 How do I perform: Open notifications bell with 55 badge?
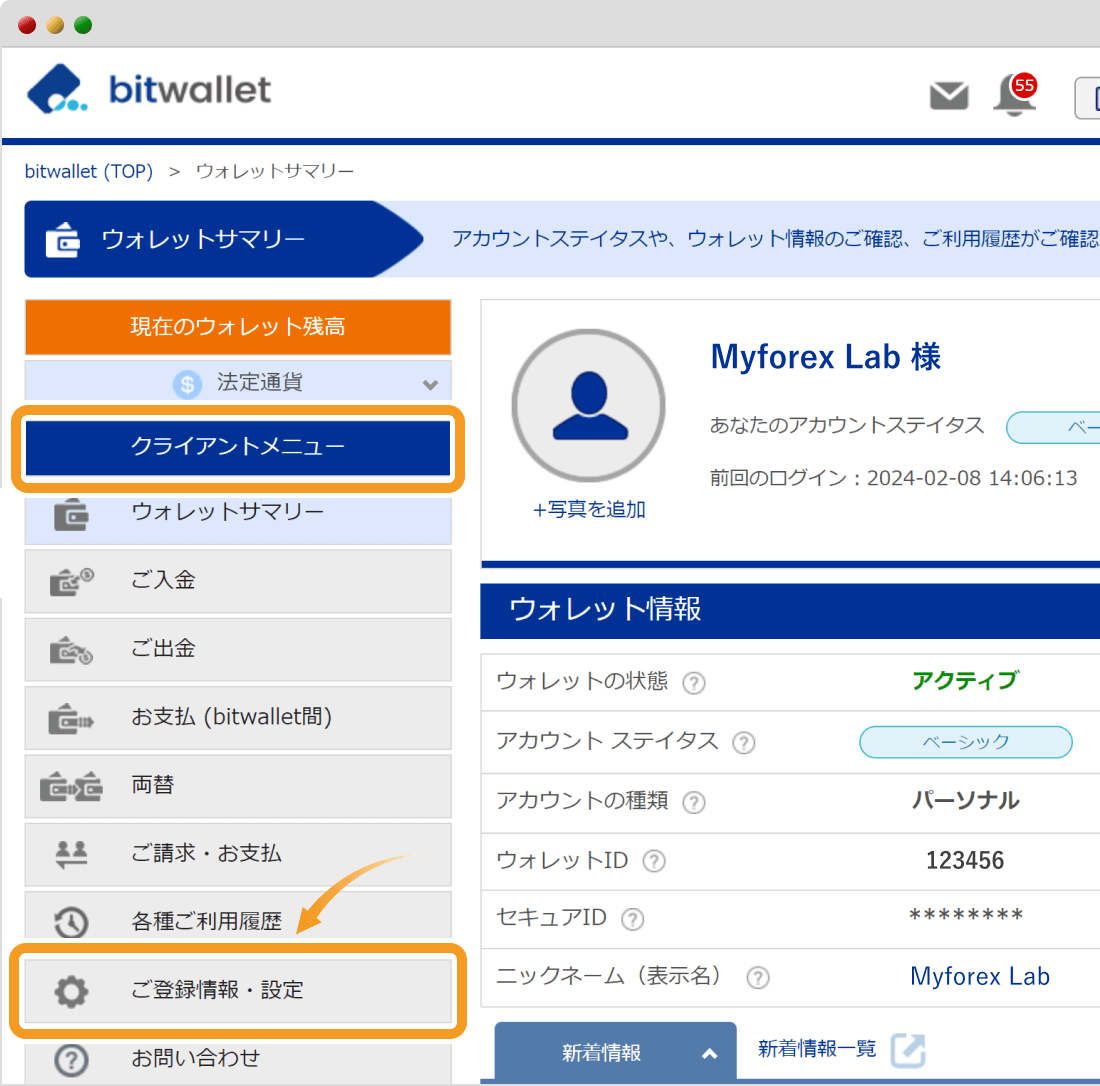tap(1014, 95)
